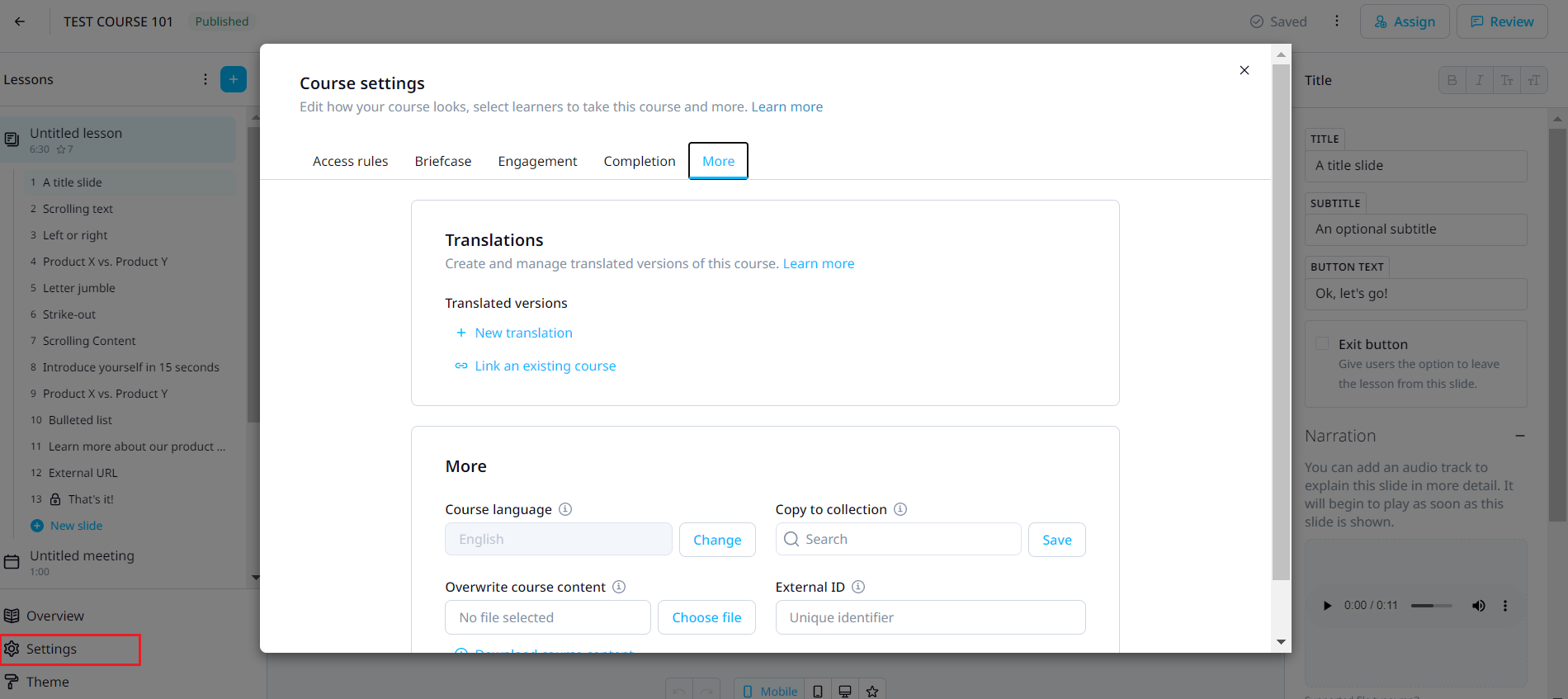Close the Course settings dialog
This screenshot has height=699, width=1568.
[x=1244, y=70]
